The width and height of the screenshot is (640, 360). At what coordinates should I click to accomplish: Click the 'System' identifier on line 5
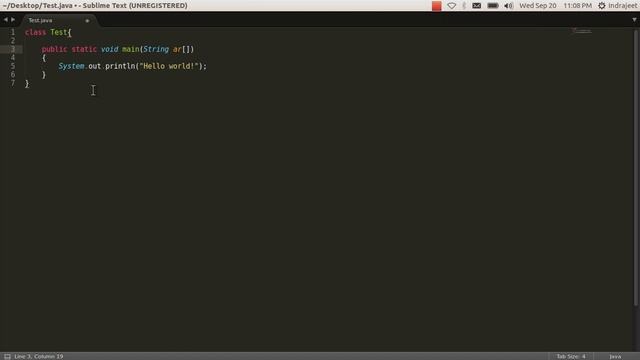[71, 66]
